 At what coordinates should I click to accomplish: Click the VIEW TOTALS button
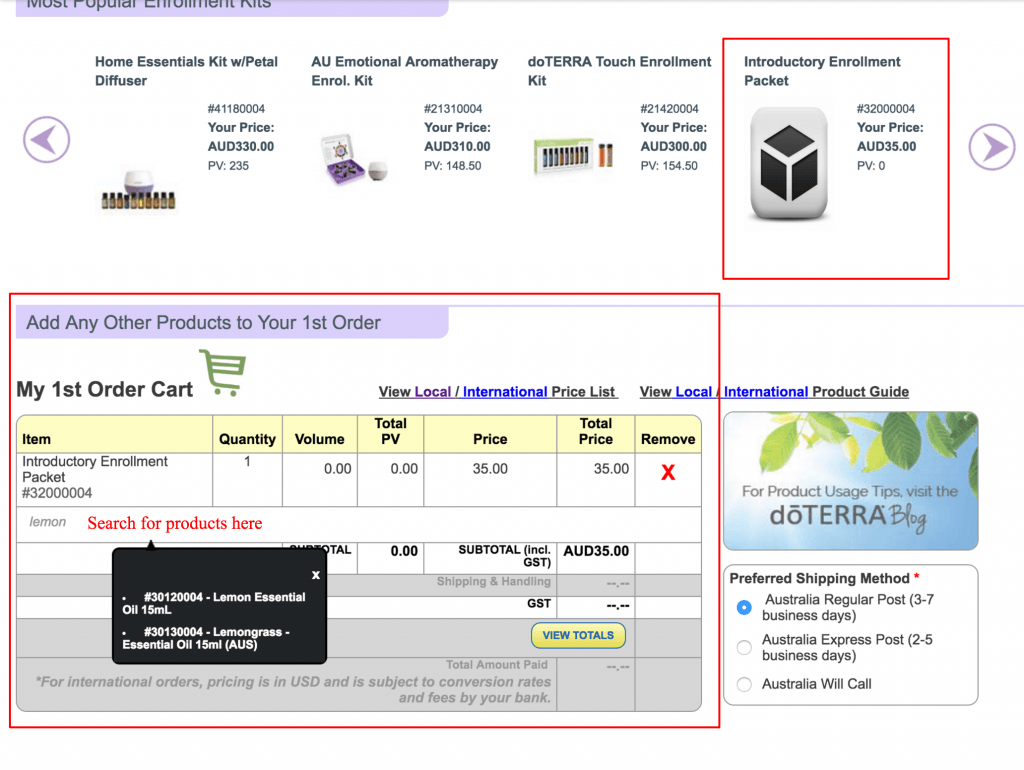click(x=578, y=635)
